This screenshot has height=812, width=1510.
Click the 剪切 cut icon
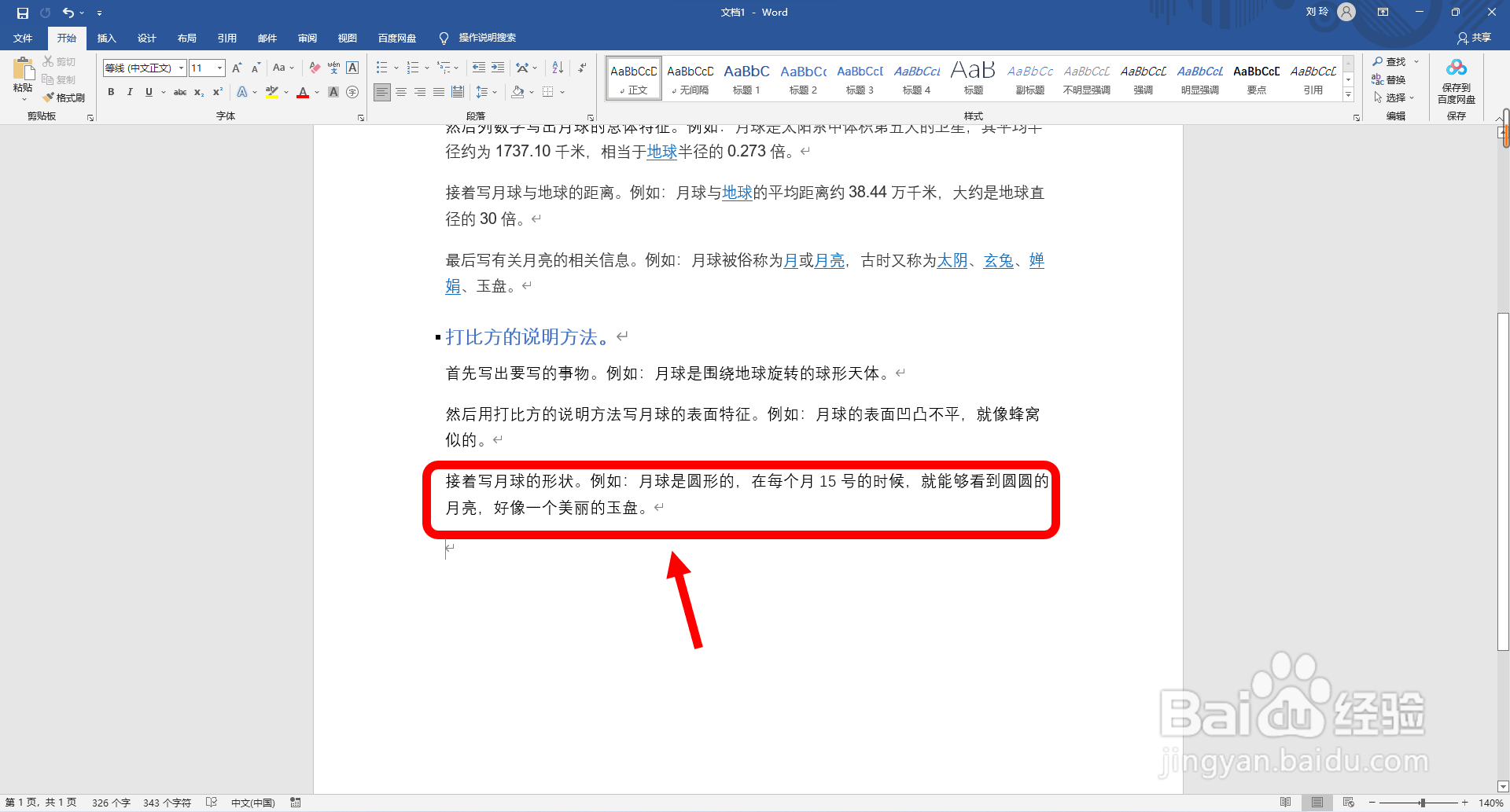pos(61,61)
